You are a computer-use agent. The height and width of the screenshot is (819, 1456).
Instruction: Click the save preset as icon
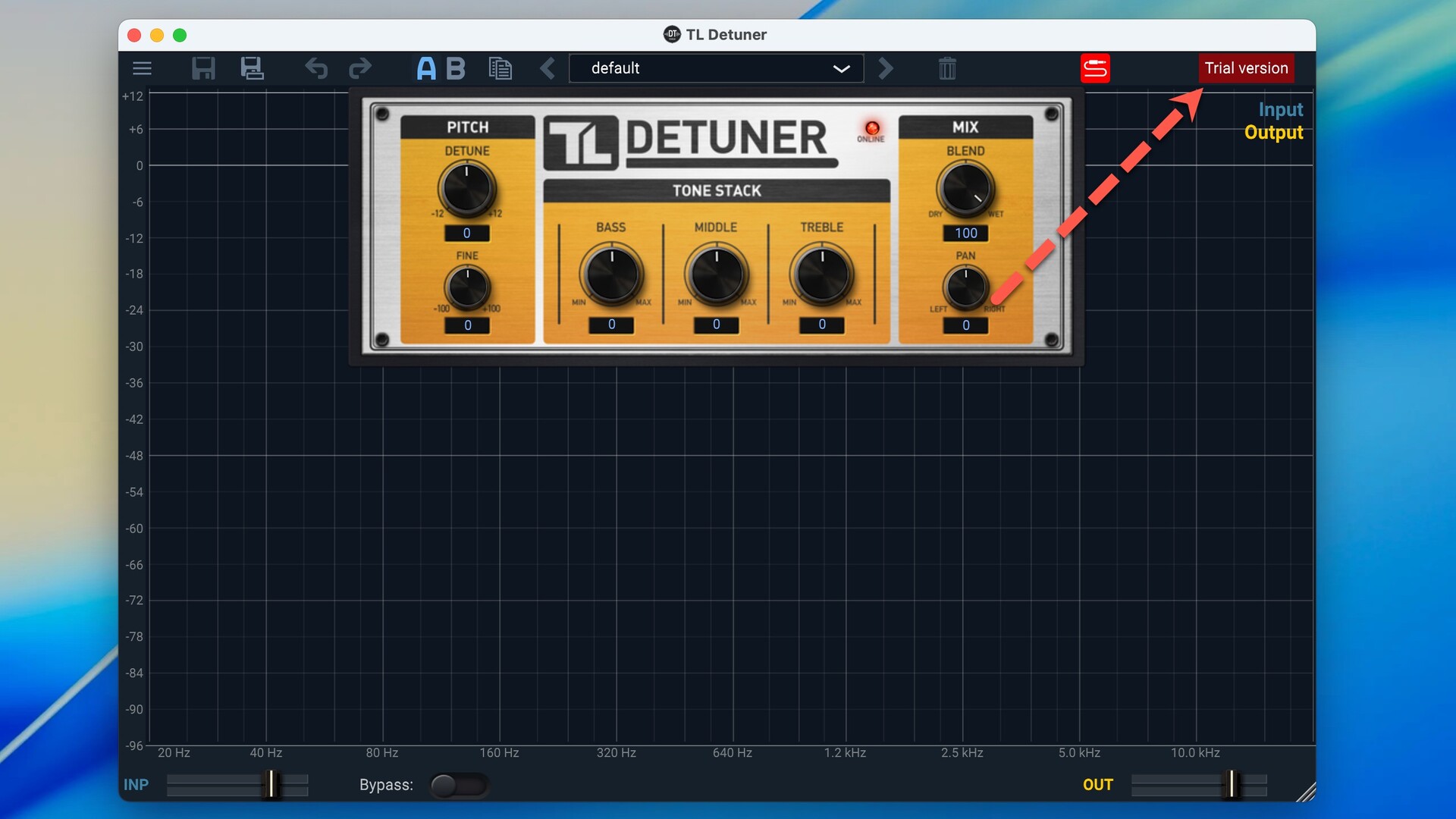click(x=252, y=68)
